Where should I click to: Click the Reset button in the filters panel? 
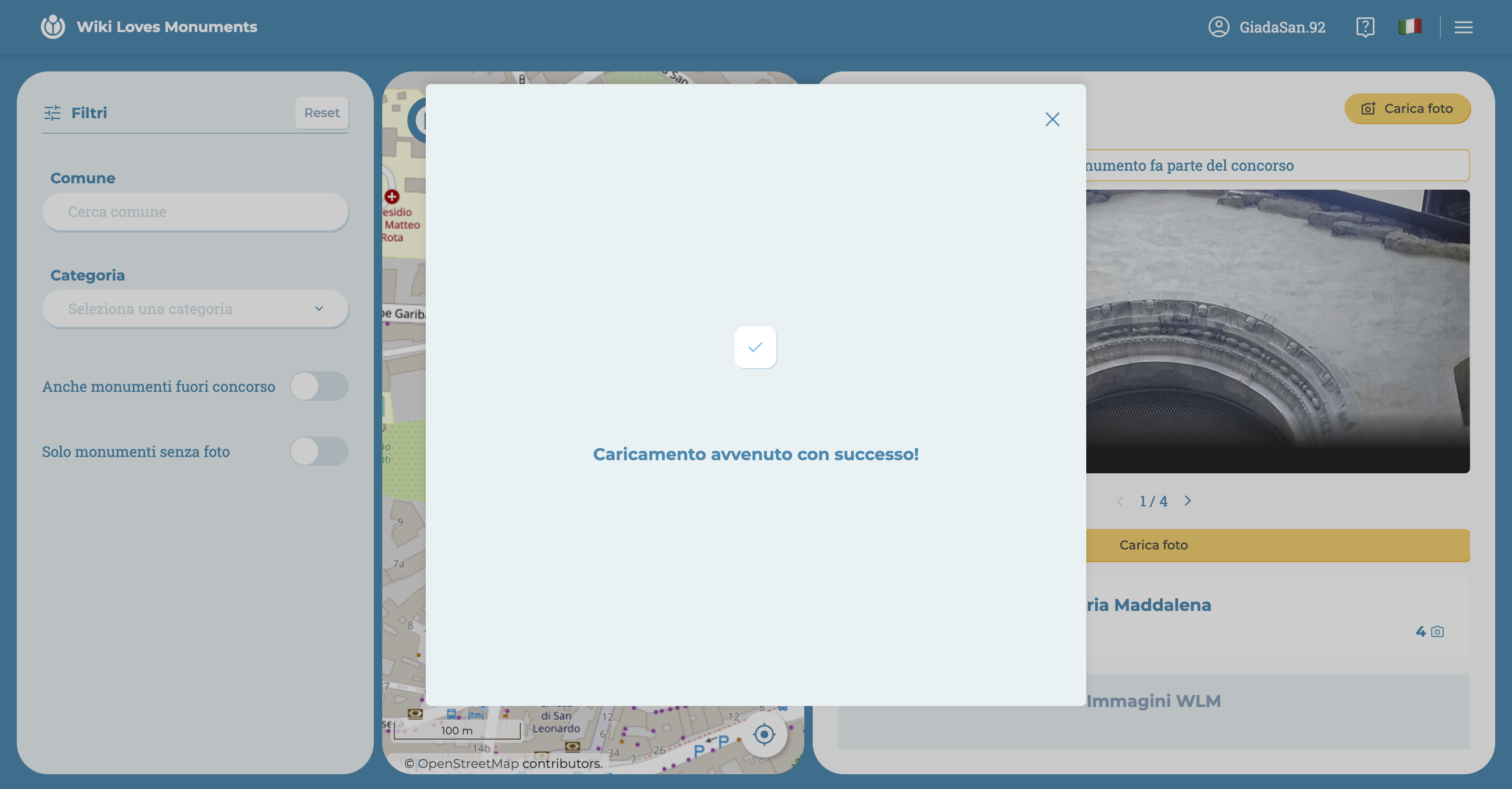(322, 112)
